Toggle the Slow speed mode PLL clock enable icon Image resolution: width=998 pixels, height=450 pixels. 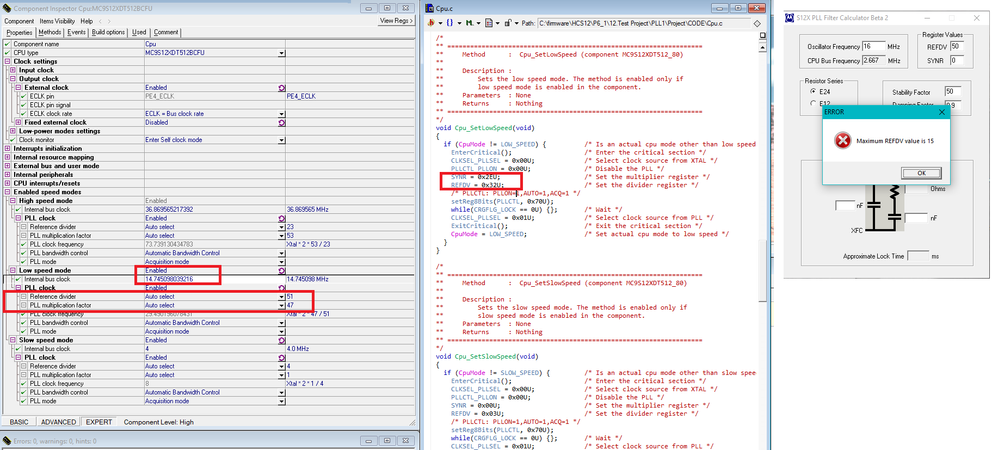coord(281,358)
